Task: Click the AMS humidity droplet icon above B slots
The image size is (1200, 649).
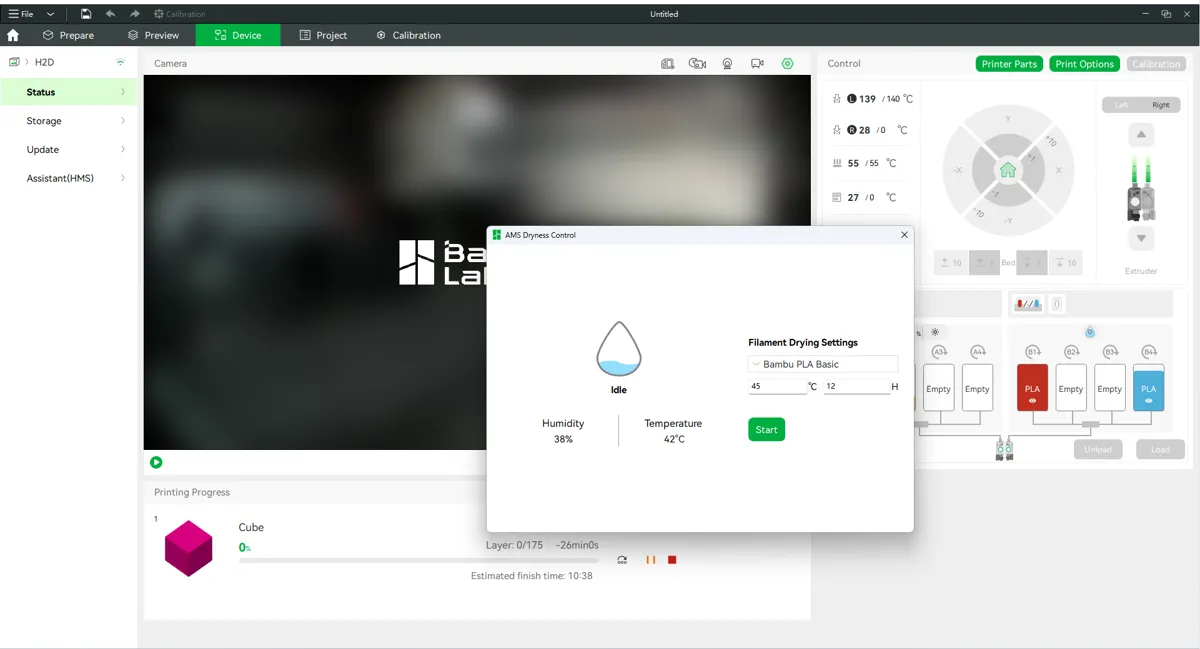Action: coord(1090,331)
